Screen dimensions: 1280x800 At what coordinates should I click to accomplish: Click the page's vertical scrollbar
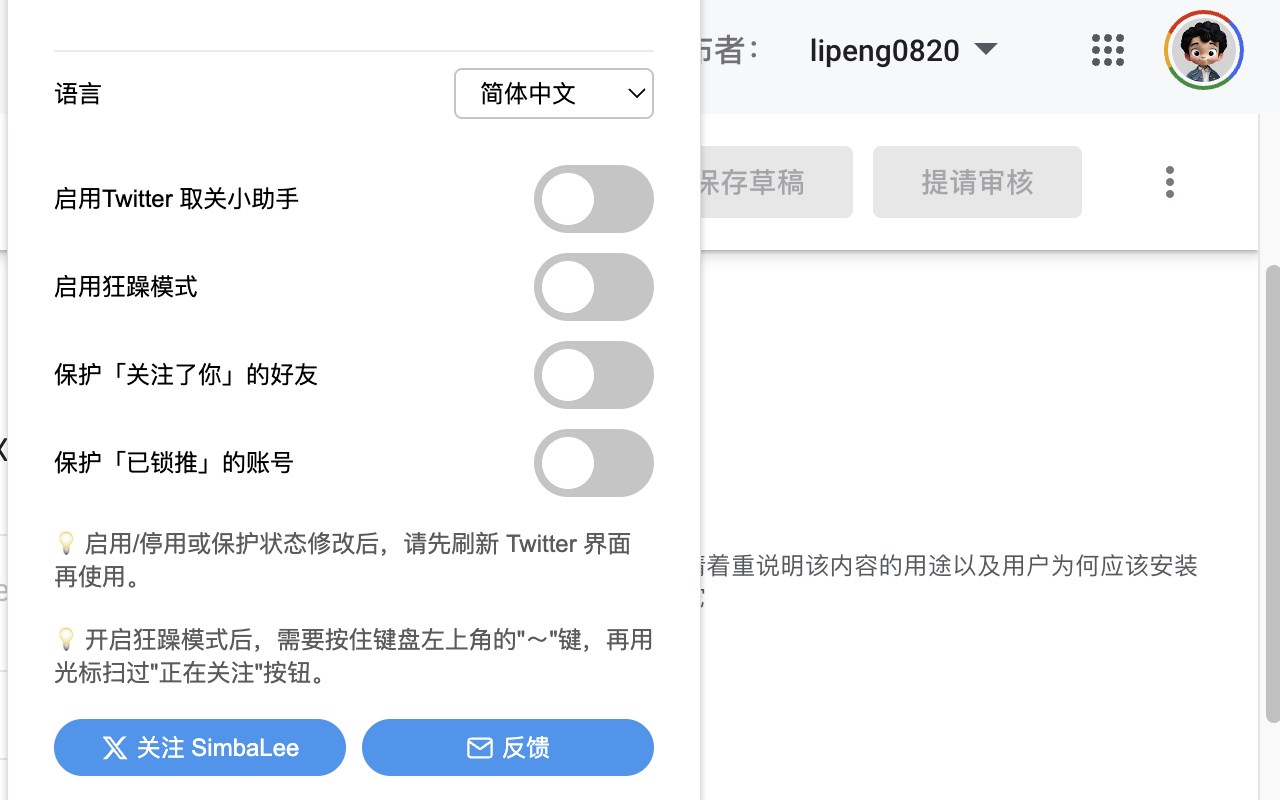[x=1272, y=490]
